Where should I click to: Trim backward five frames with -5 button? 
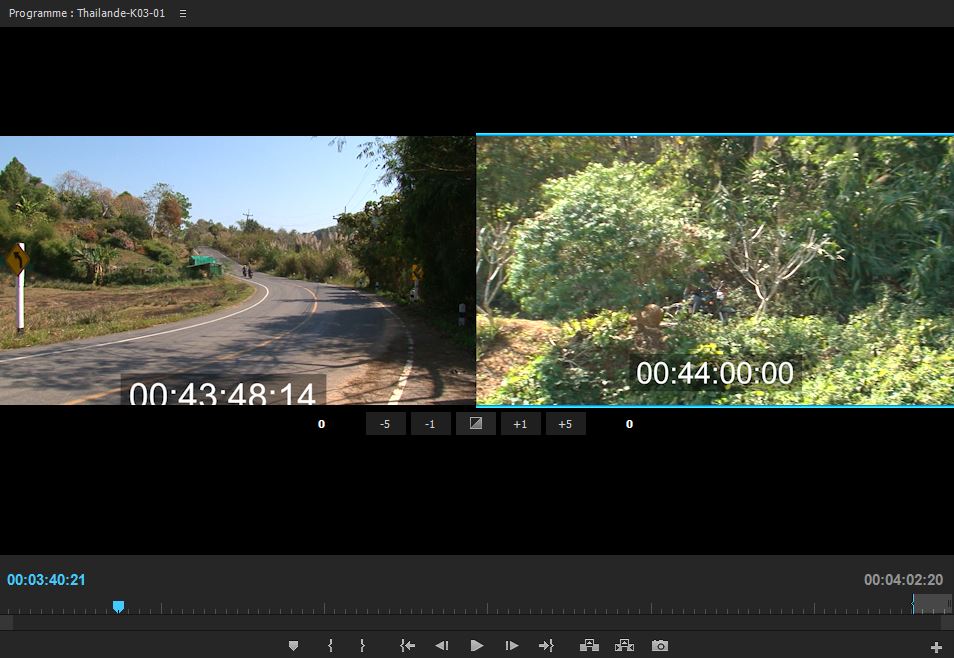coord(385,424)
